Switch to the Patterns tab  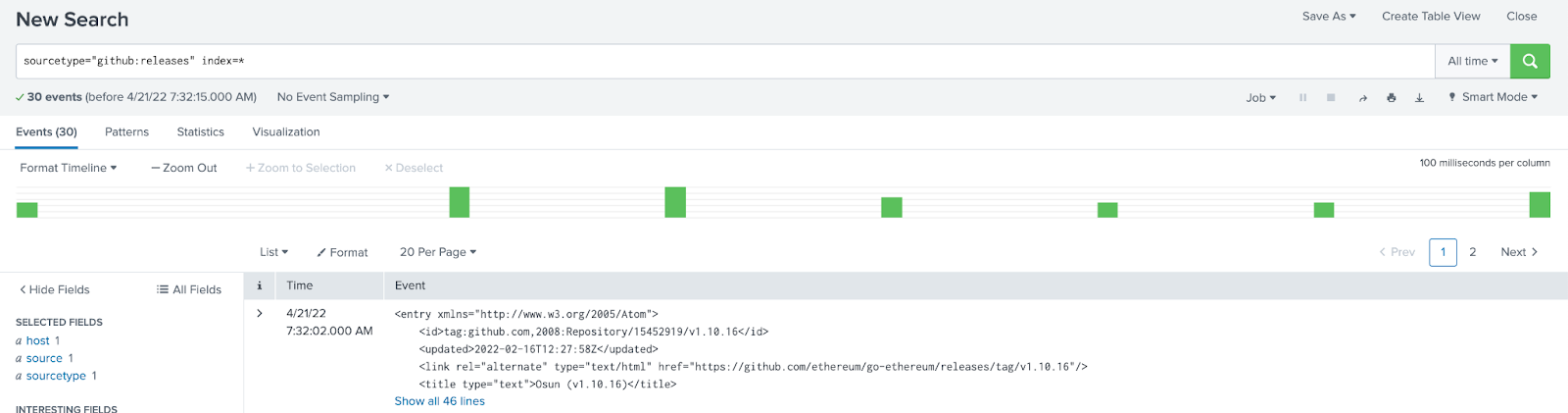tap(126, 131)
